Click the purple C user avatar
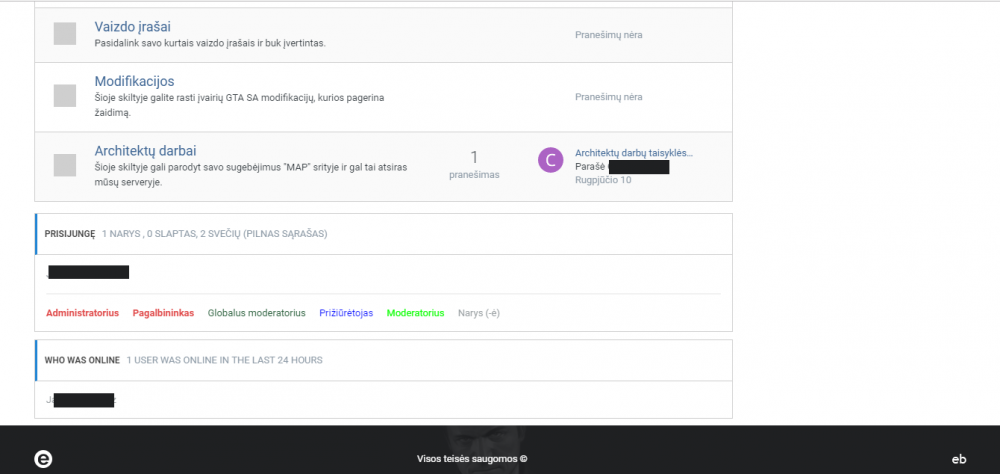This screenshot has height=474, width=1000. [x=550, y=160]
